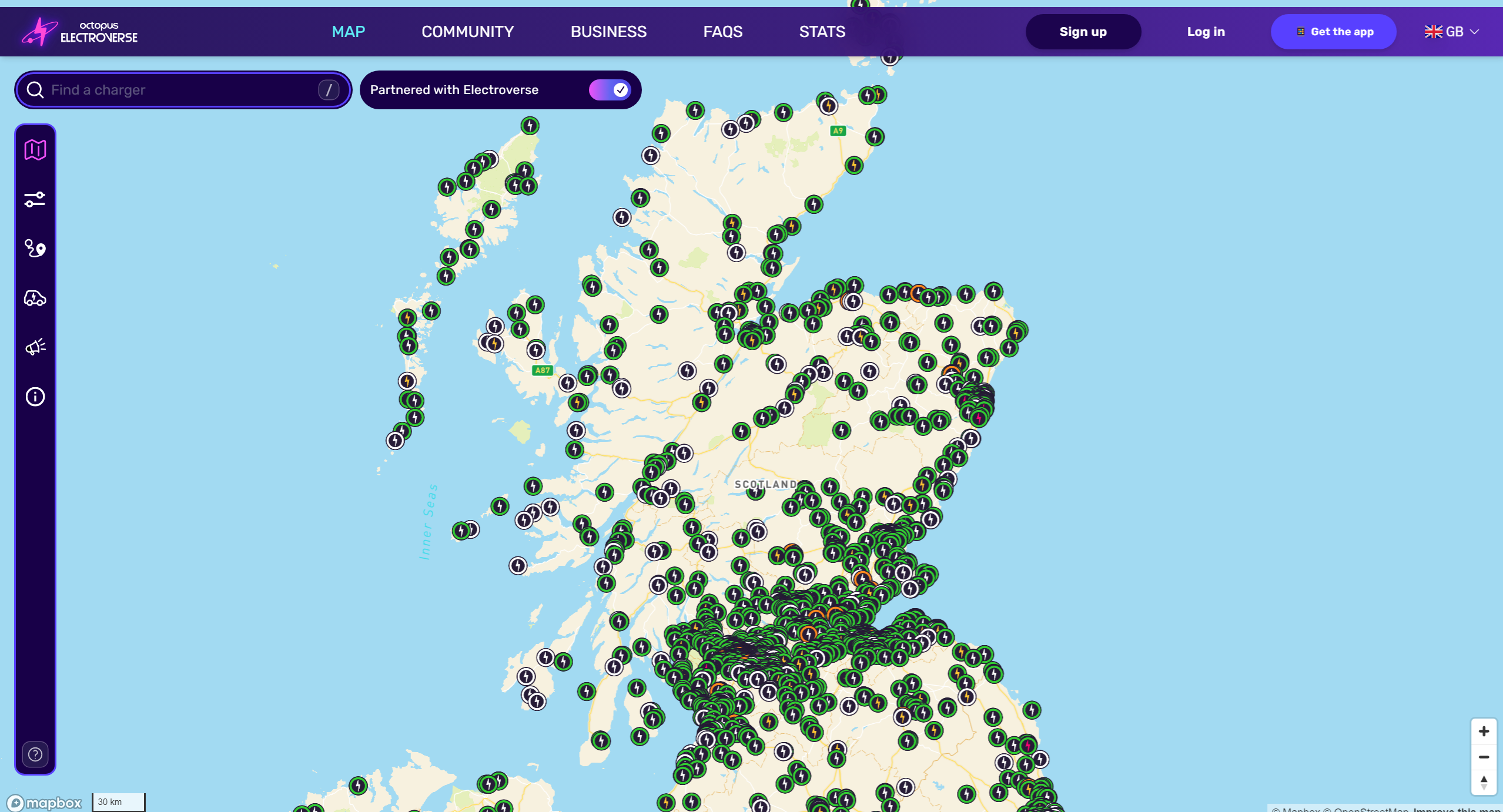Open the route planner icon
Viewport: 1503px width, 812px height.
(x=35, y=249)
